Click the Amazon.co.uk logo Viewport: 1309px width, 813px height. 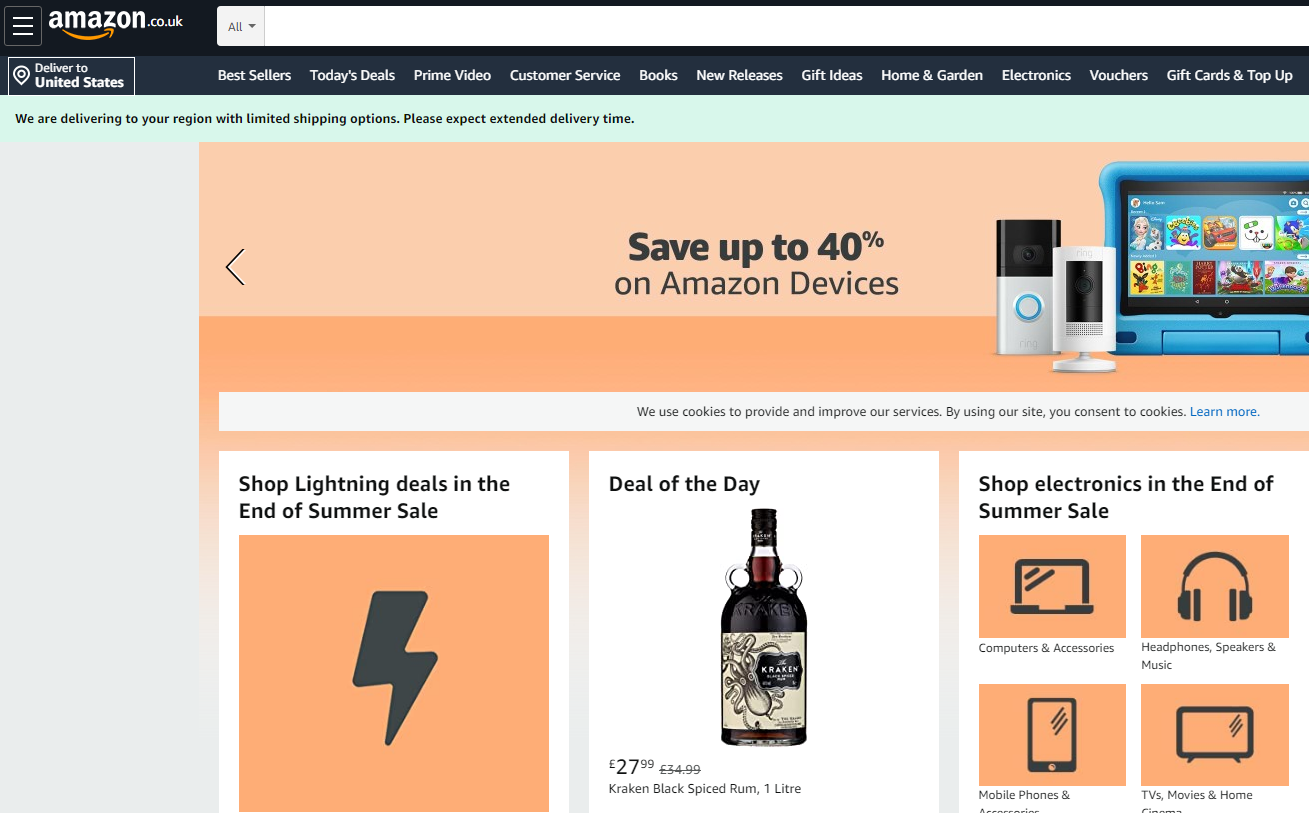click(115, 24)
